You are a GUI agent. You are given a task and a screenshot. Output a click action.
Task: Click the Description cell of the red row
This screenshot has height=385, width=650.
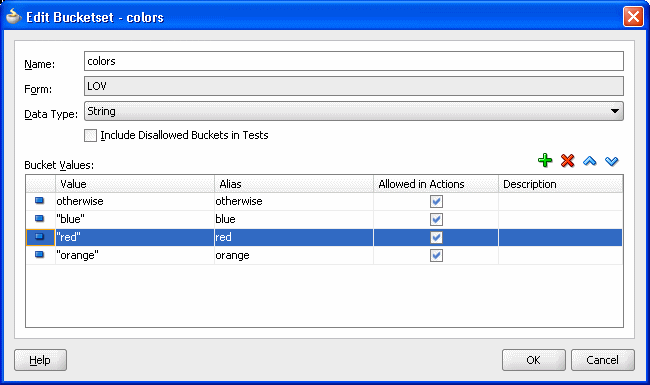point(560,237)
